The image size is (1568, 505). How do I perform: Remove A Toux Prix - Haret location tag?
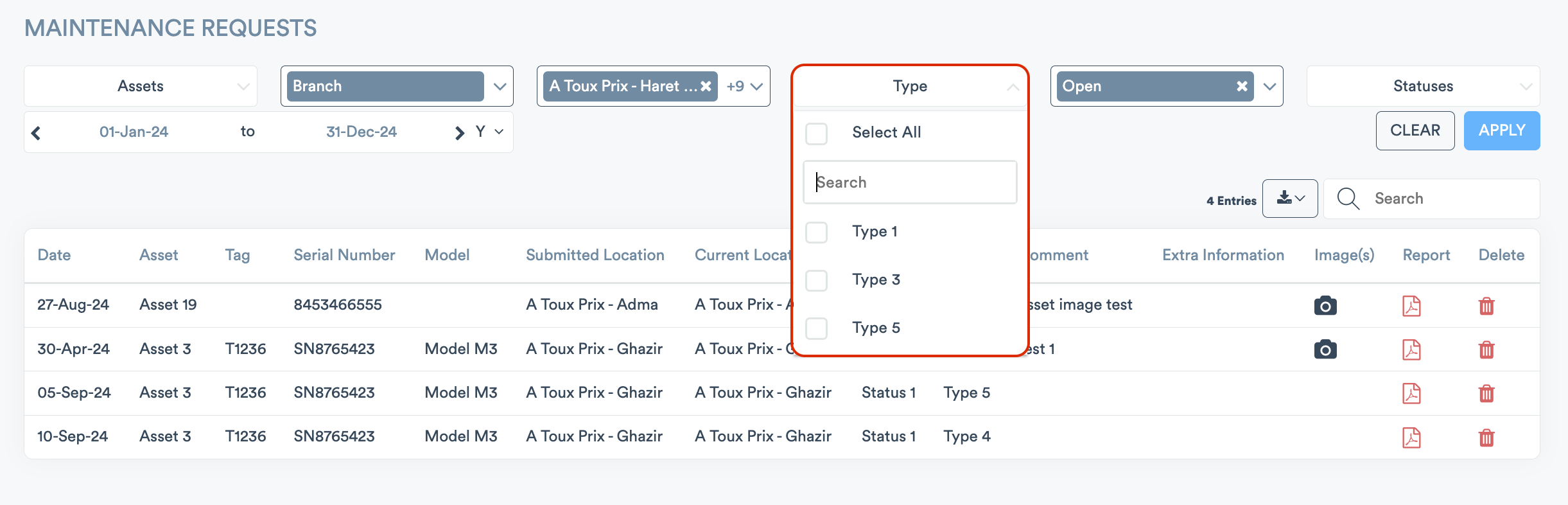[706, 86]
